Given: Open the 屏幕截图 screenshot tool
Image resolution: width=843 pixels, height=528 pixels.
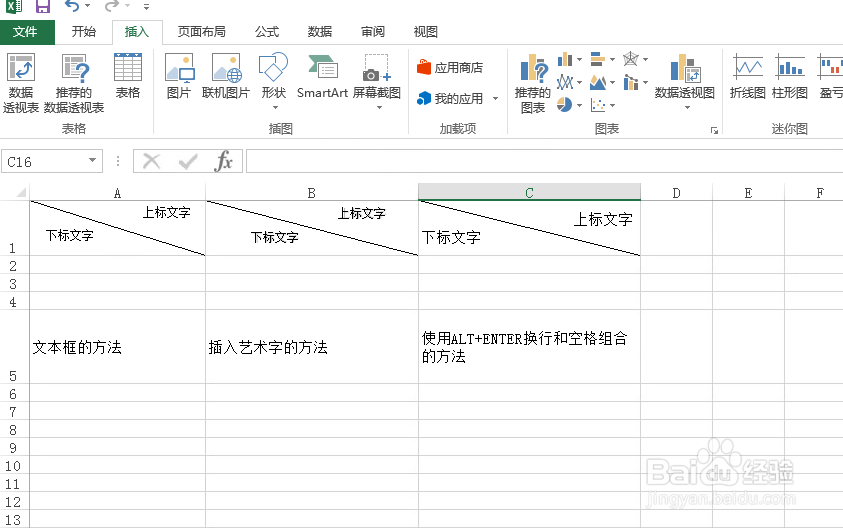Looking at the screenshot, I should pos(376,76).
